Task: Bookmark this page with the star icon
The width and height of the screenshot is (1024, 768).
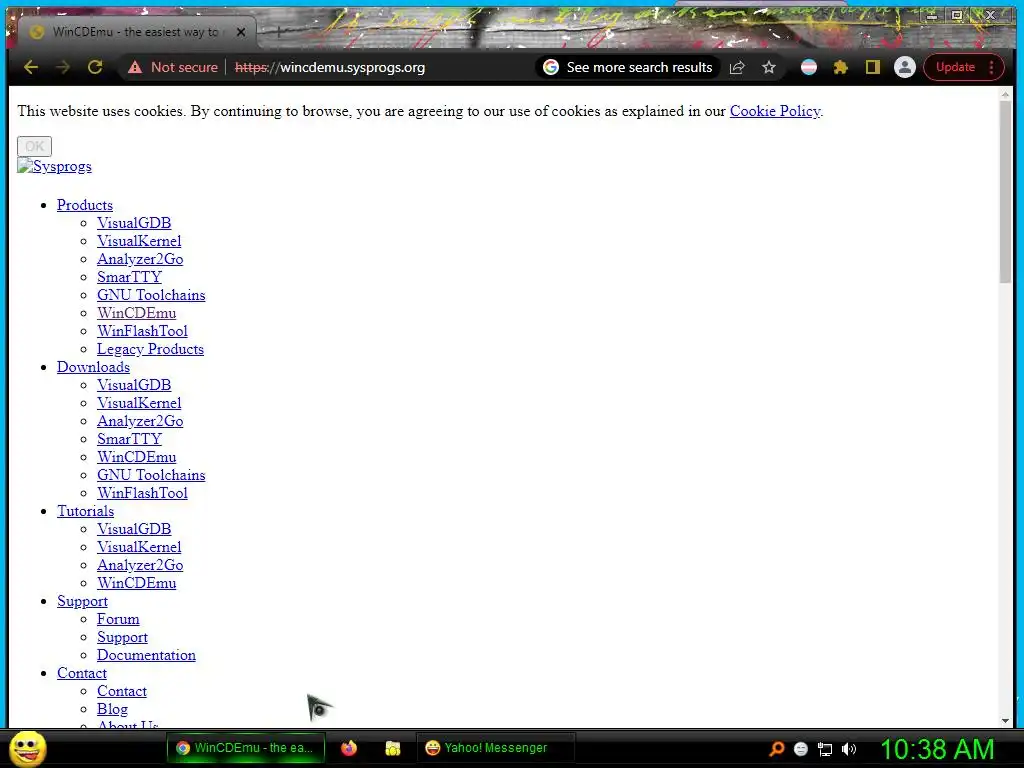Action: (x=769, y=67)
